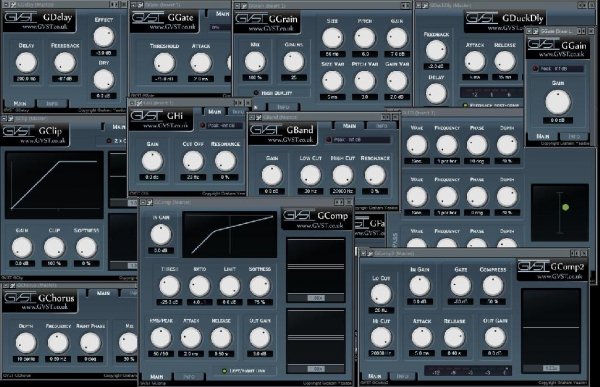Image resolution: width=600 pixels, height=387 pixels.
Task: Click the Attack knob in GDuckDly
Action: point(475,61)
